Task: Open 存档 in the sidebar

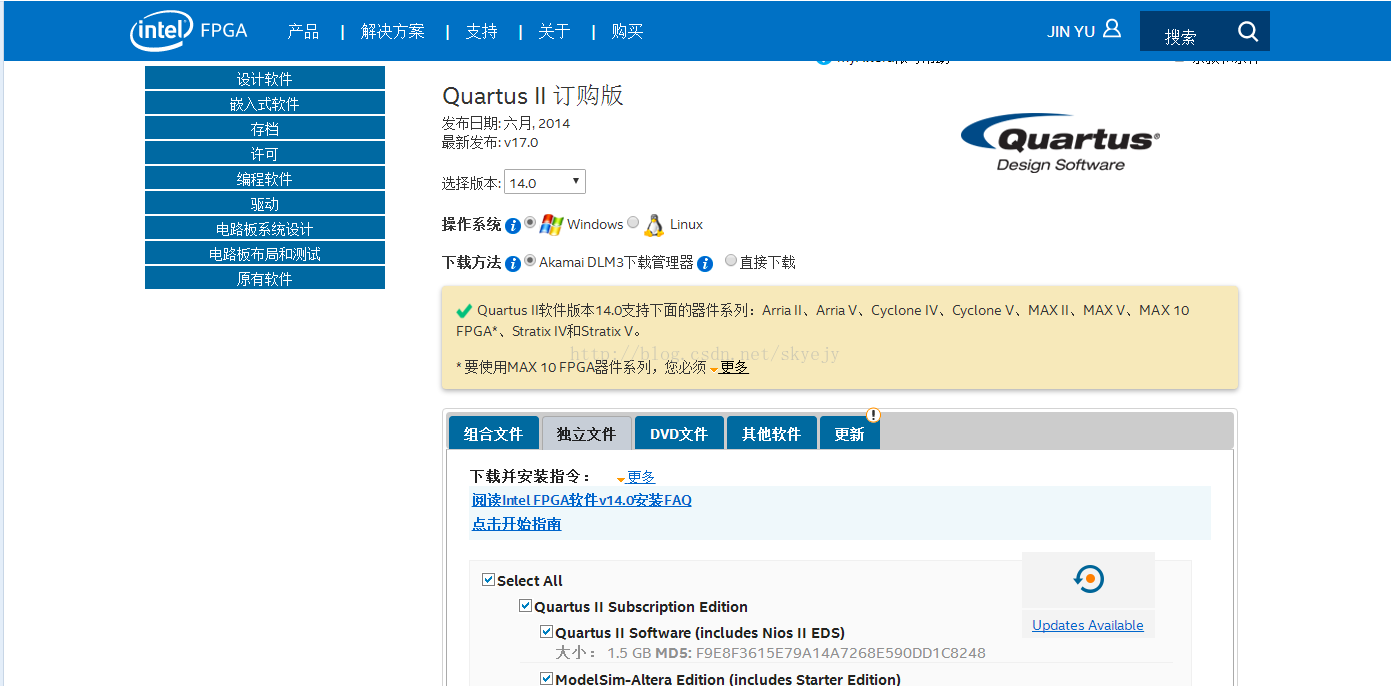Action: (x=265, y=128)
